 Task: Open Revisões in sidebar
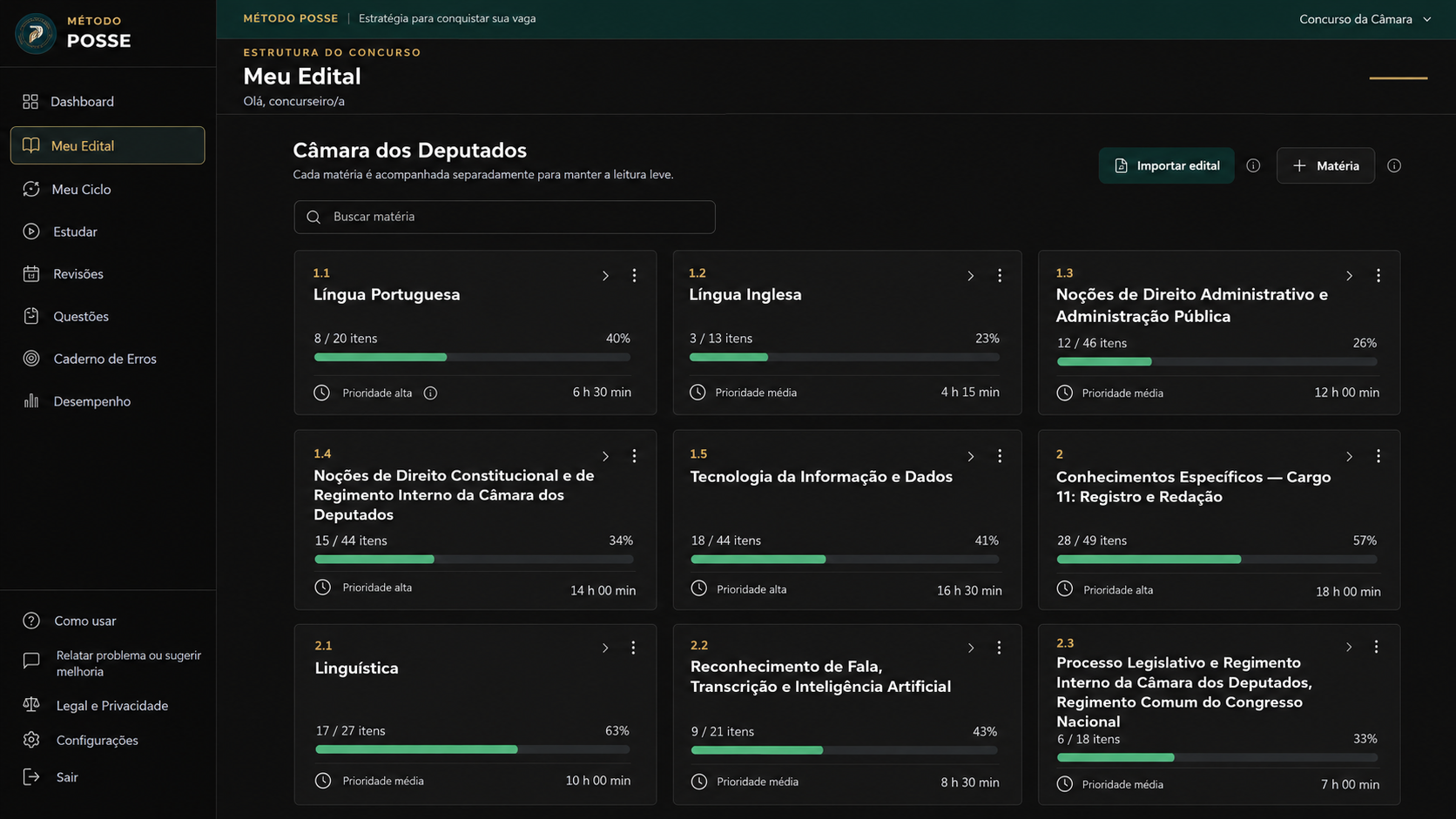[x=107, y=273]
